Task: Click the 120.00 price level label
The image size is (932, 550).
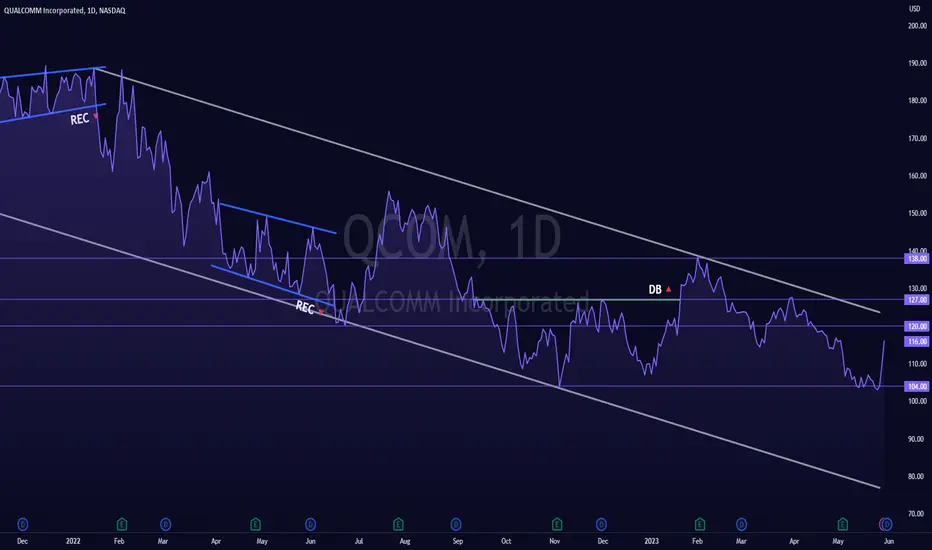Action: coord(916,326)
